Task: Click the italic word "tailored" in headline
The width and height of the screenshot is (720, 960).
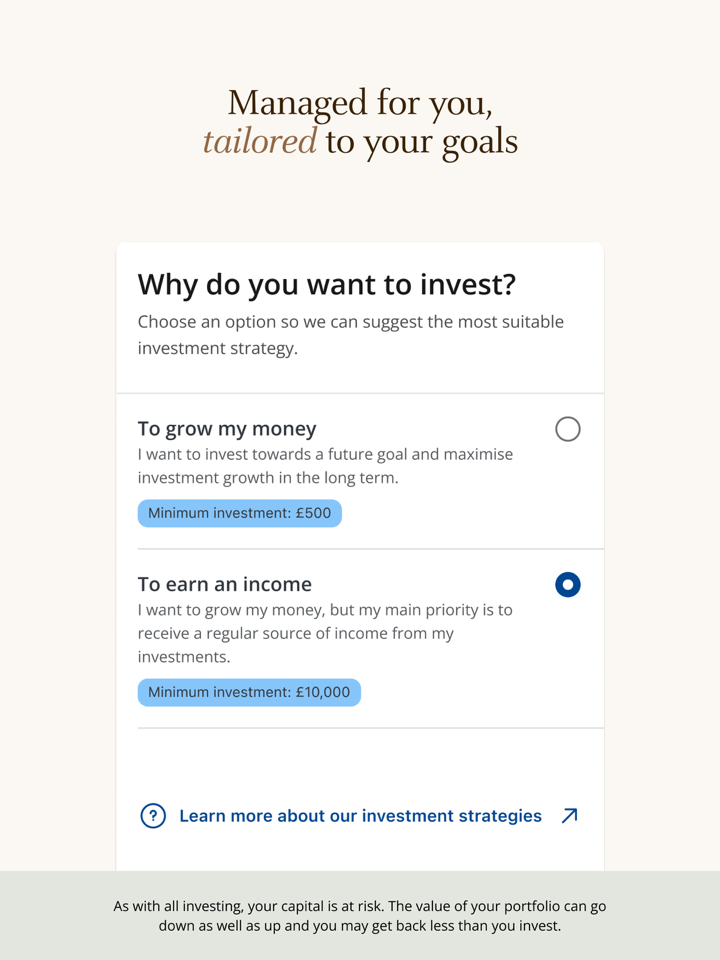Action: coord(260,141)
